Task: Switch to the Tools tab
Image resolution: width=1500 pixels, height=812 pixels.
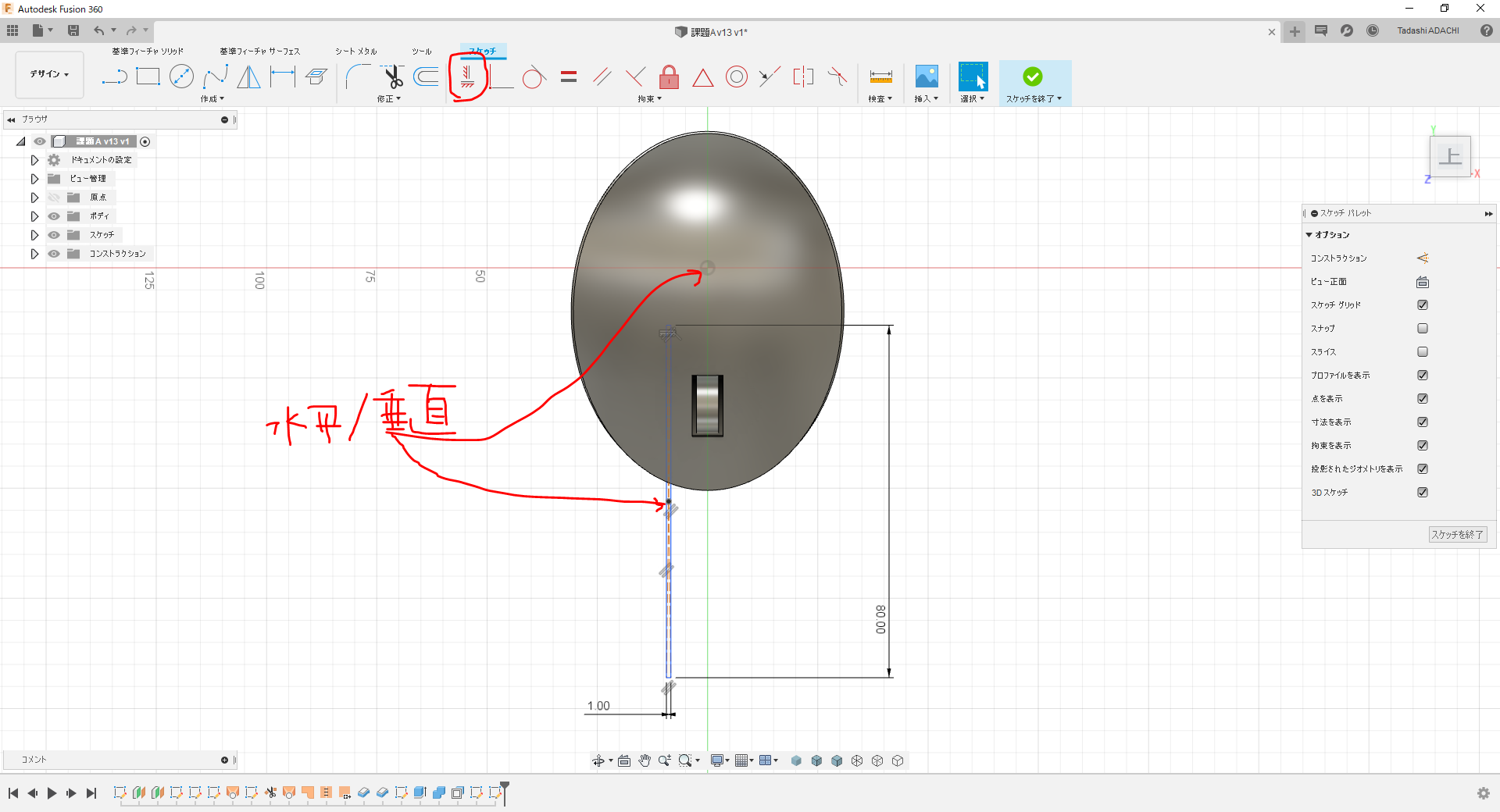Action: (x=422, y=52)
